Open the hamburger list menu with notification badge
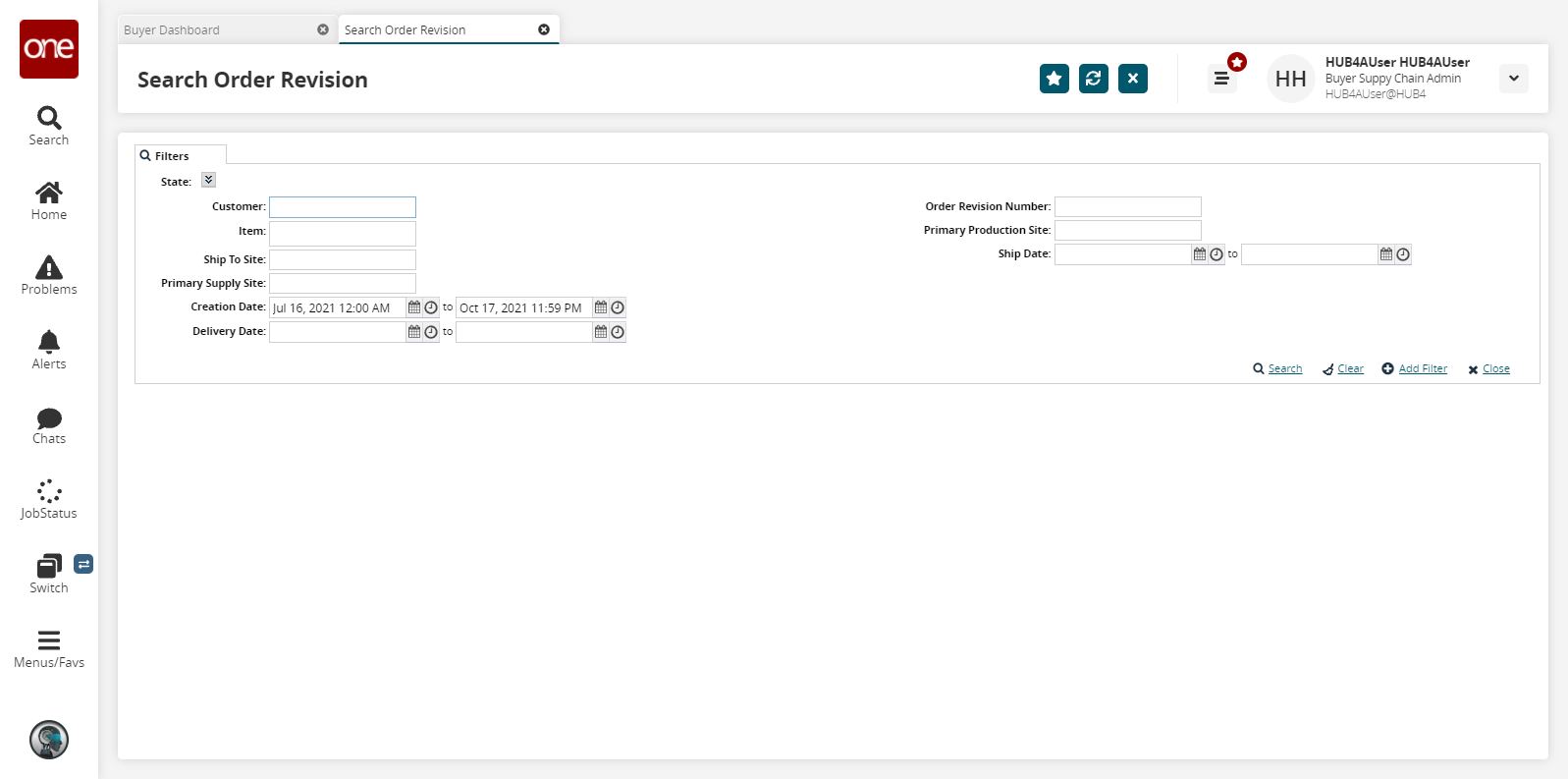Viewport: 1568px width, 779px height. (x=1221, y=79)
